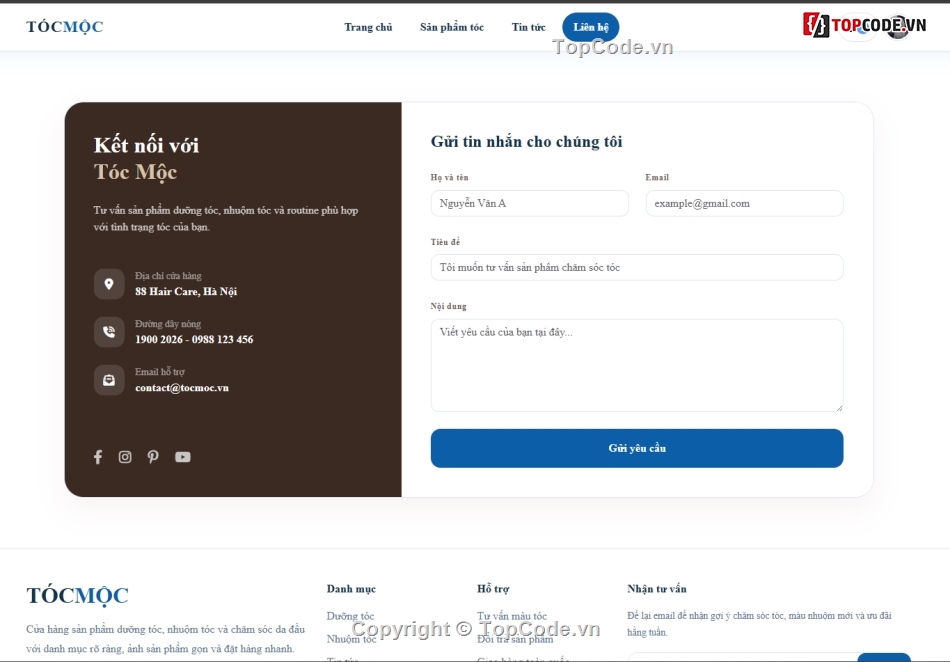Click the textarea resize handle corner

[x=839, y=408]
